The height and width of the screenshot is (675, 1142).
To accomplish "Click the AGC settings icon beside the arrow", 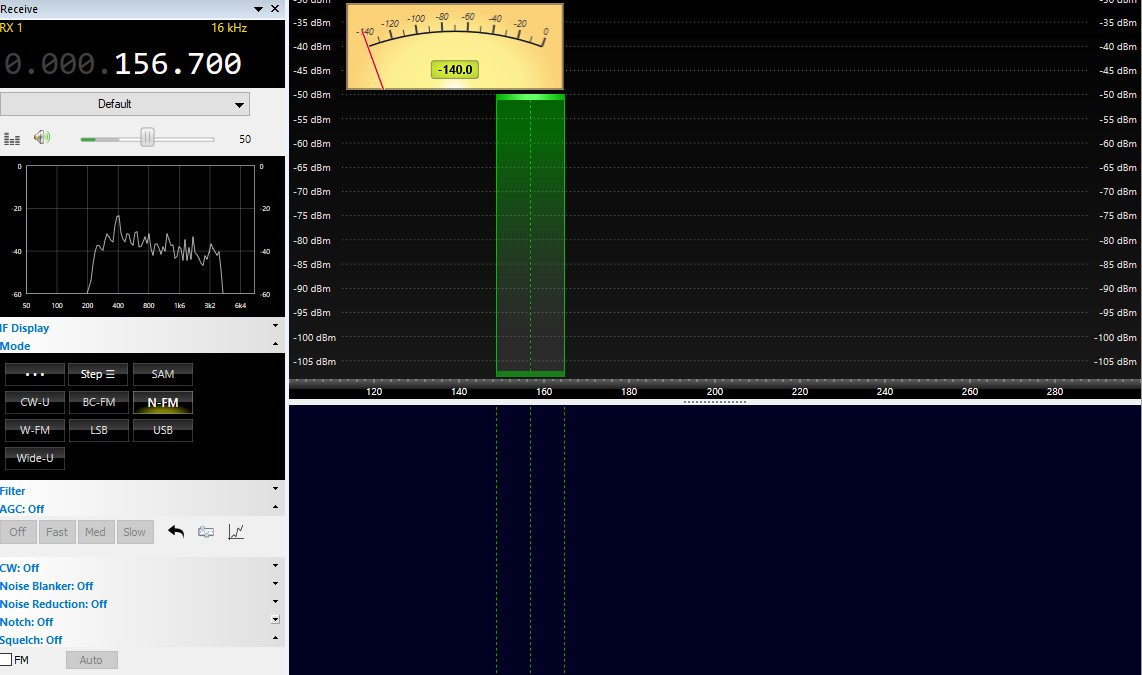I will (x=206, y=532).
